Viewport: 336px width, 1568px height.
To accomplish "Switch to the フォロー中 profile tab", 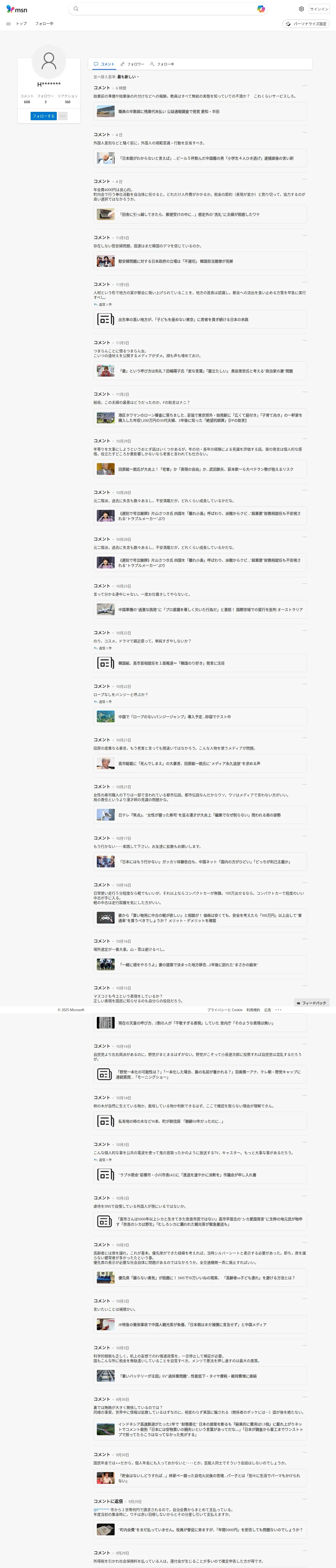I will [162, 64].
